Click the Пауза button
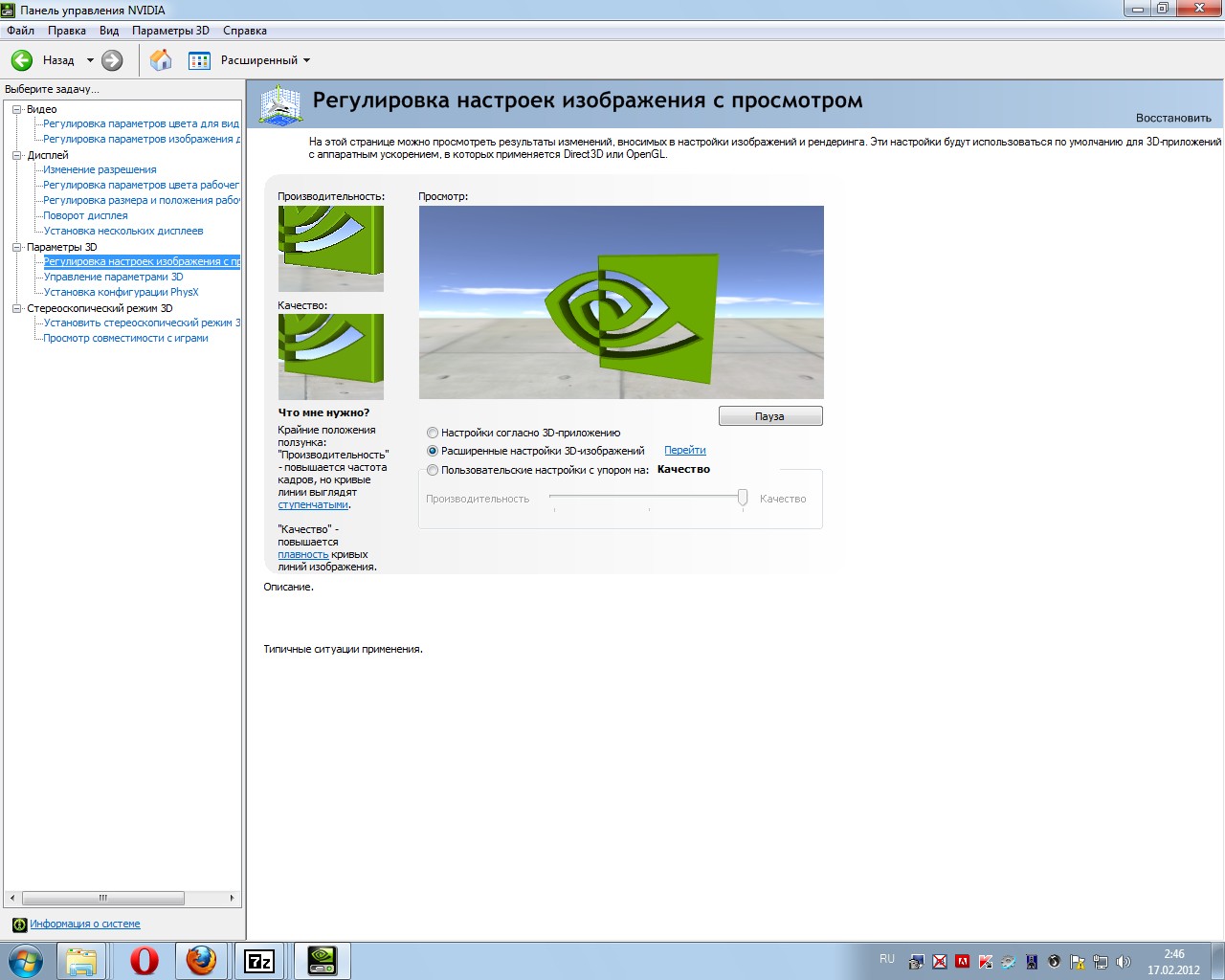This screenshot has height=980, width=1225. point(770,416)
